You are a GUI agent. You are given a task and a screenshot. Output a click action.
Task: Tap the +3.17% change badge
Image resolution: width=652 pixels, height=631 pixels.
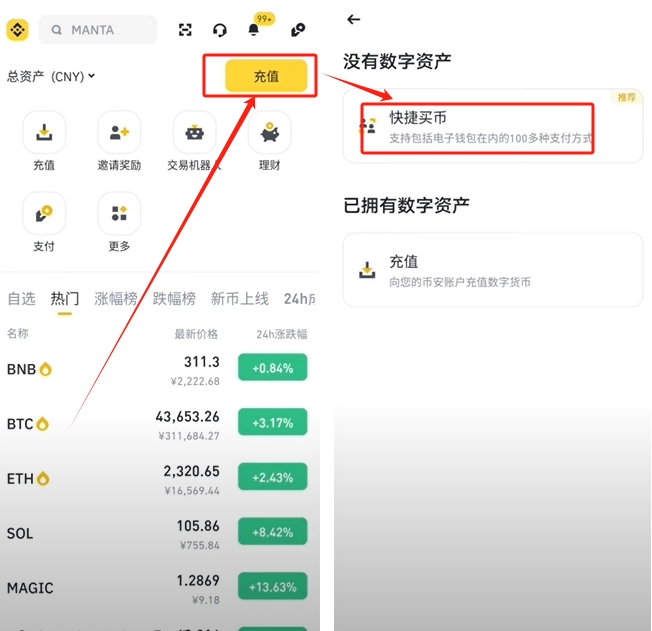273,422
